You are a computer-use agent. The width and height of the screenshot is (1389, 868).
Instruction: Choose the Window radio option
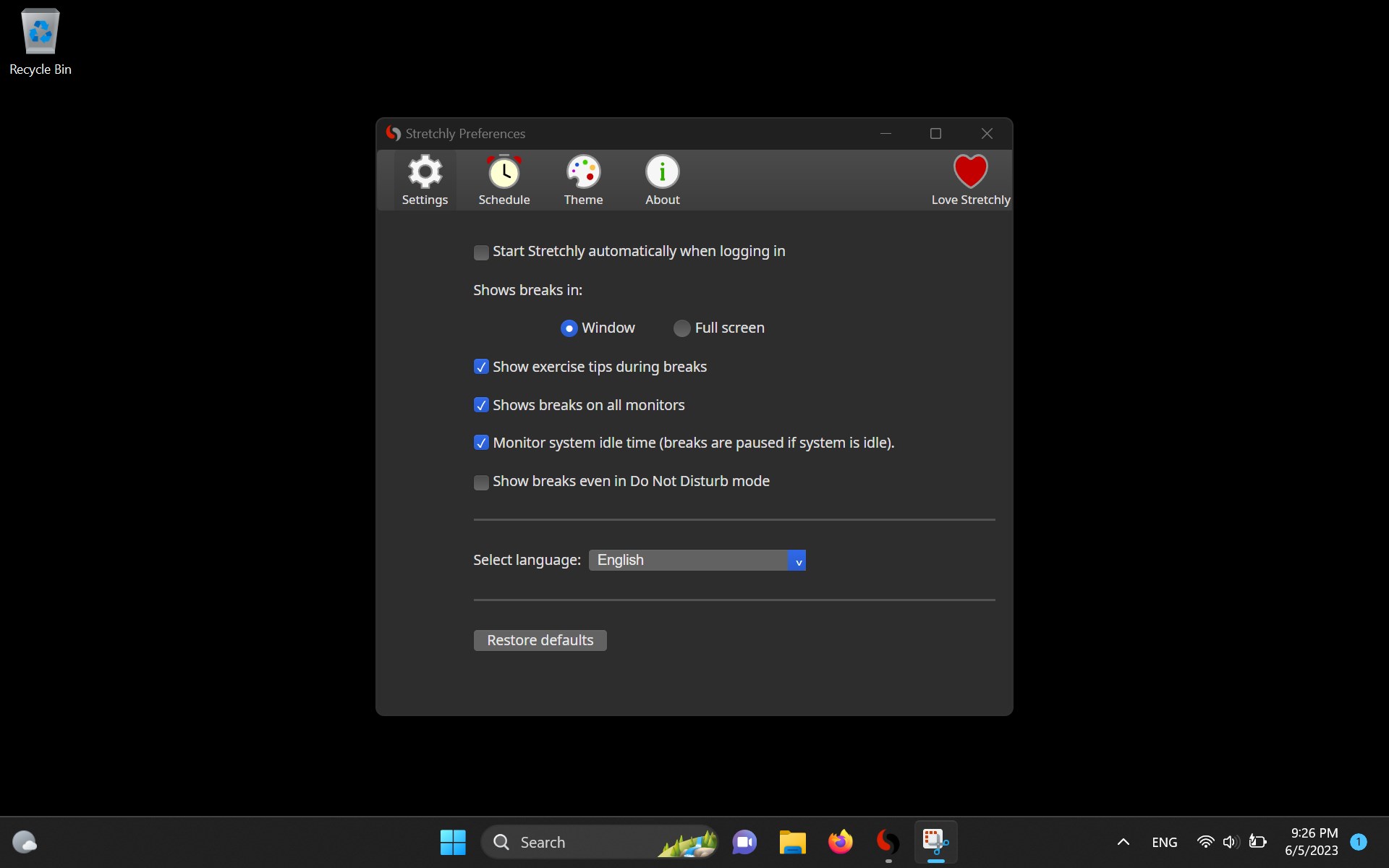(x=569, y=328)
